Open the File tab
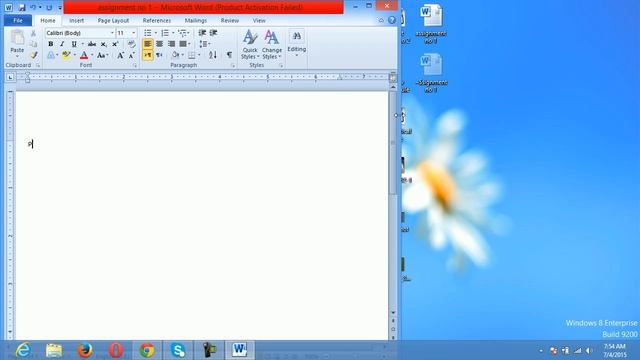640x360 pixels. coord(18,20)
